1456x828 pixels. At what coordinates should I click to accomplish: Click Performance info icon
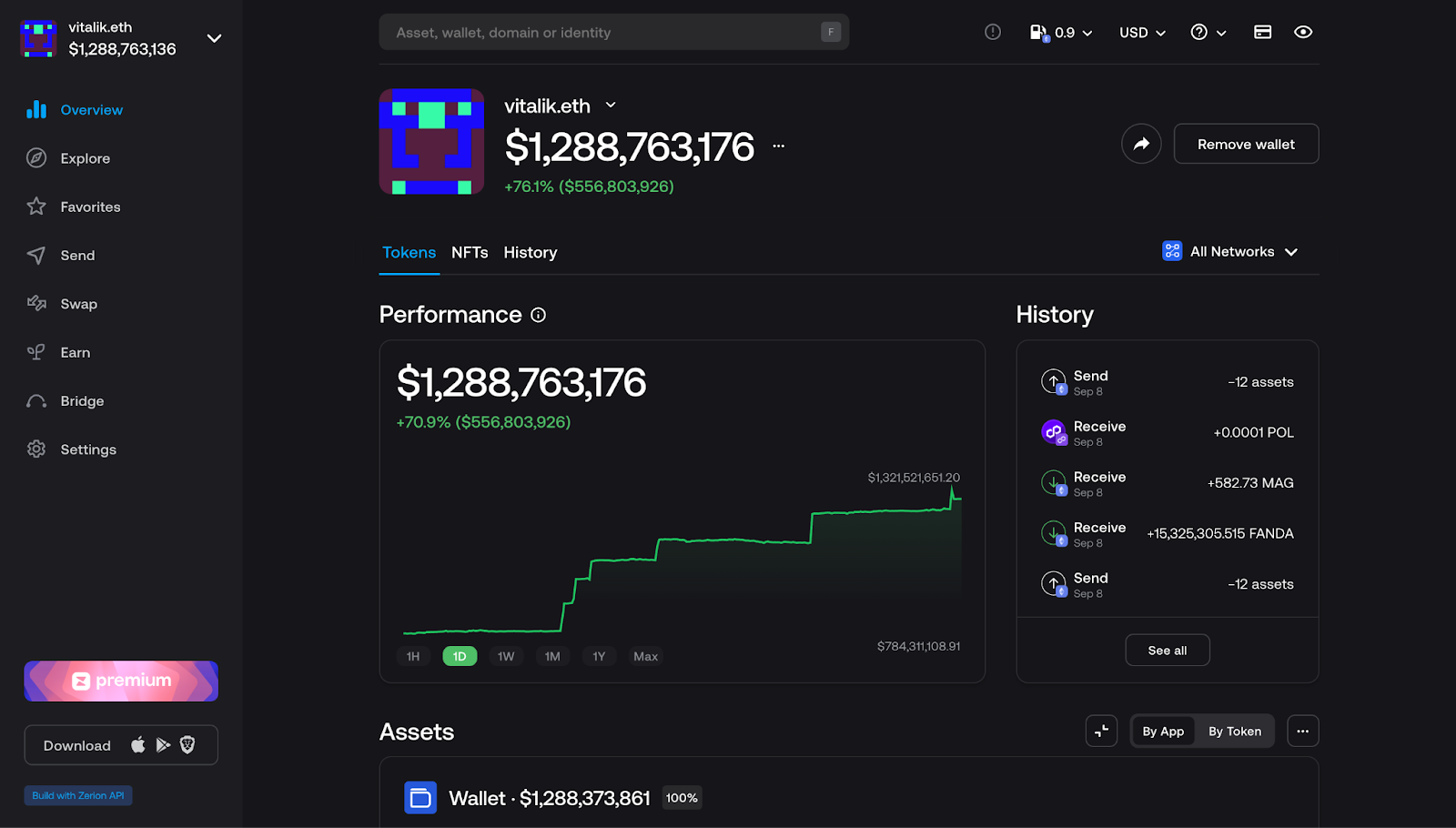coord(539,315)
